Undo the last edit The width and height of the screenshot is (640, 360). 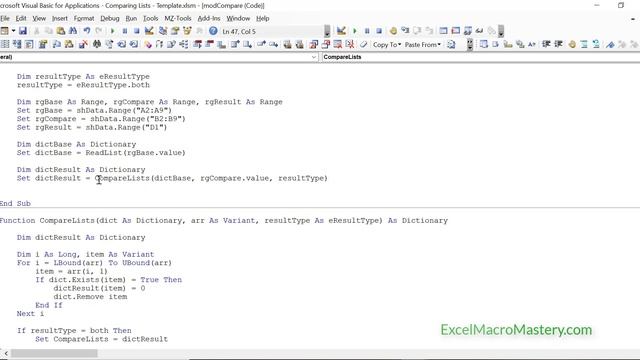(87, 31)
